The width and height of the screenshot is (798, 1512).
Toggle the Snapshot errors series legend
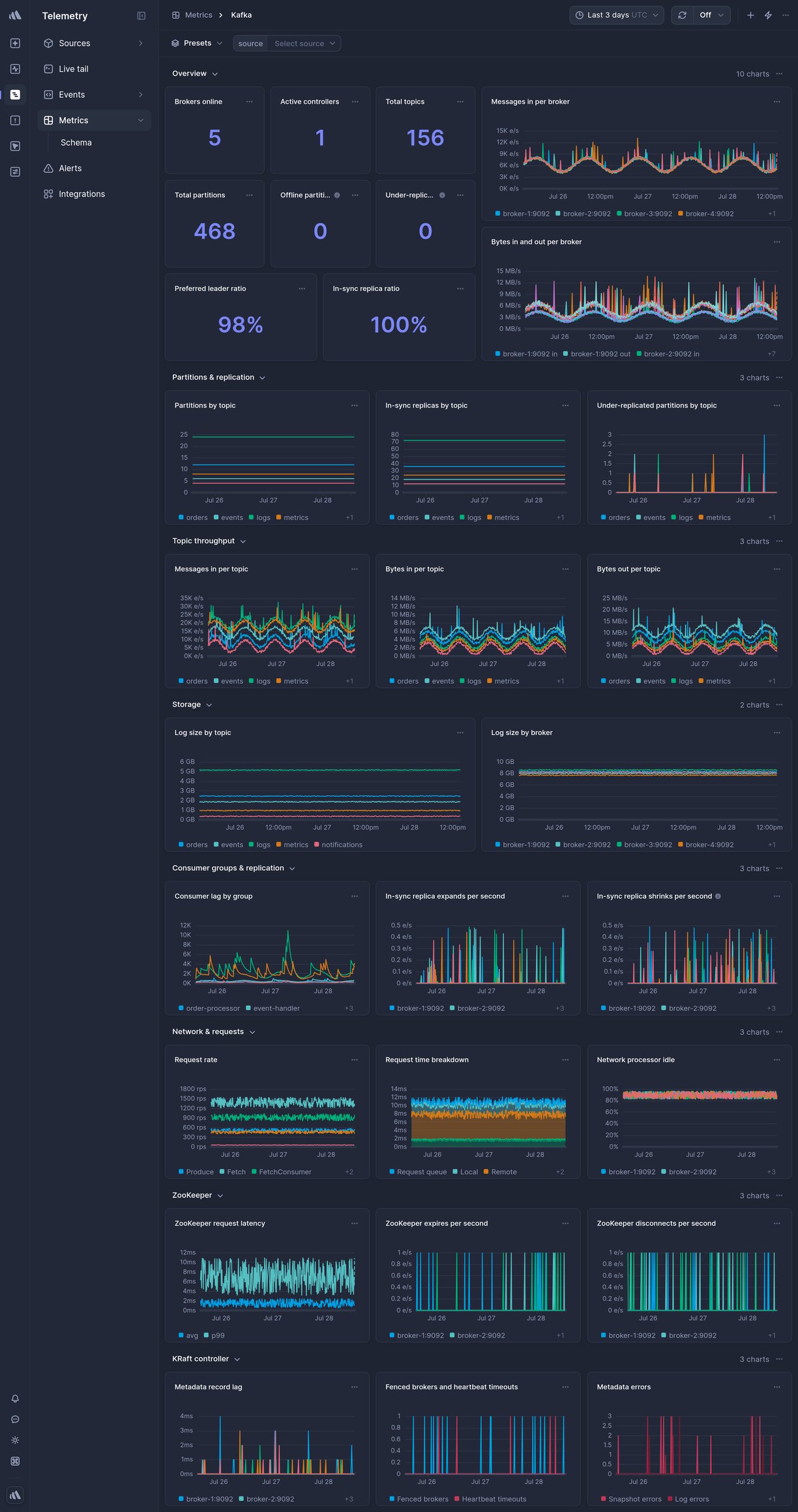(631, 1500)
